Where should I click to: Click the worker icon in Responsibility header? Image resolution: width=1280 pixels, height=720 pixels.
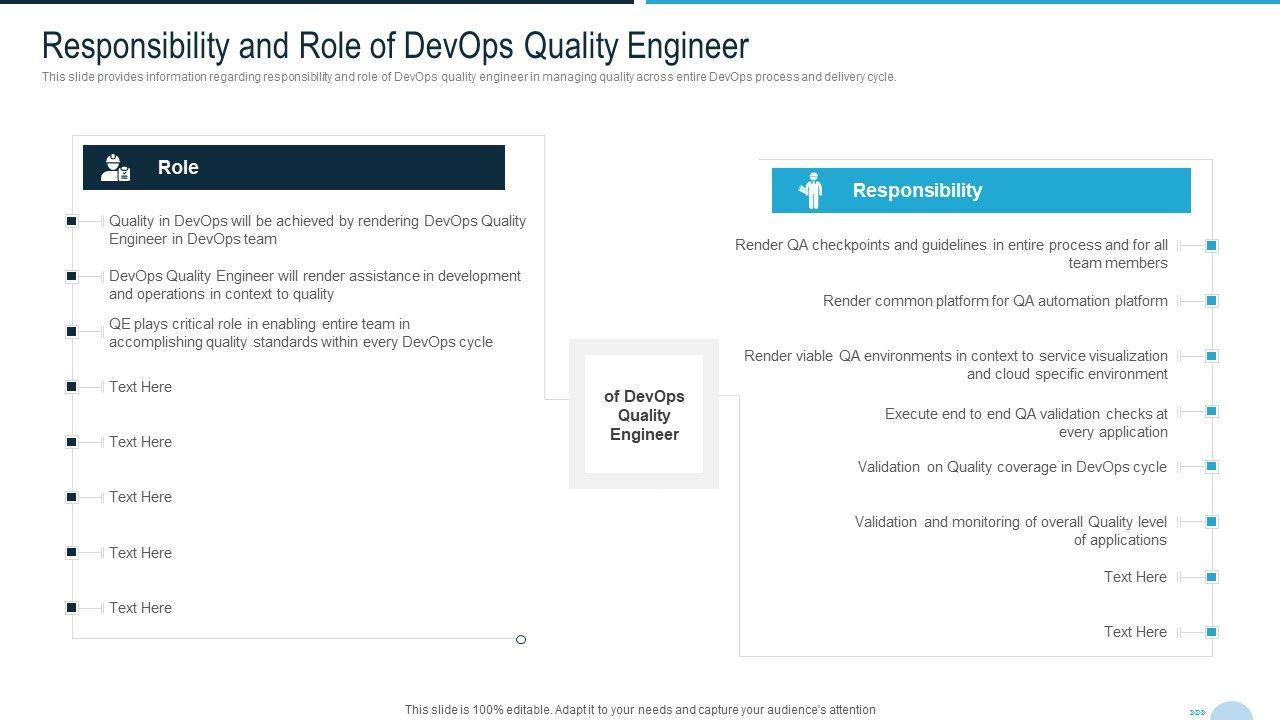point(812,190)
